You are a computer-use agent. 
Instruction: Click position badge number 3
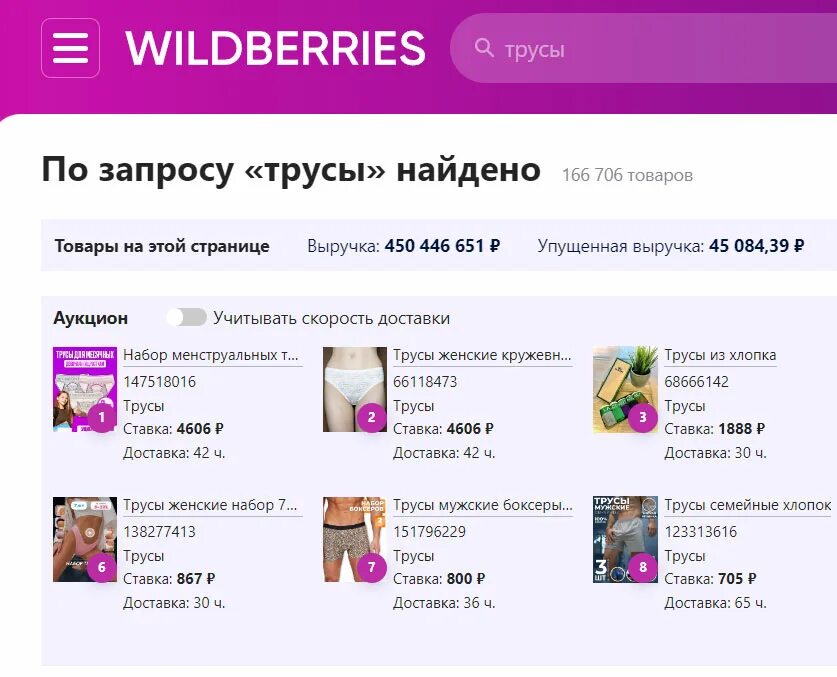[643, 417]
